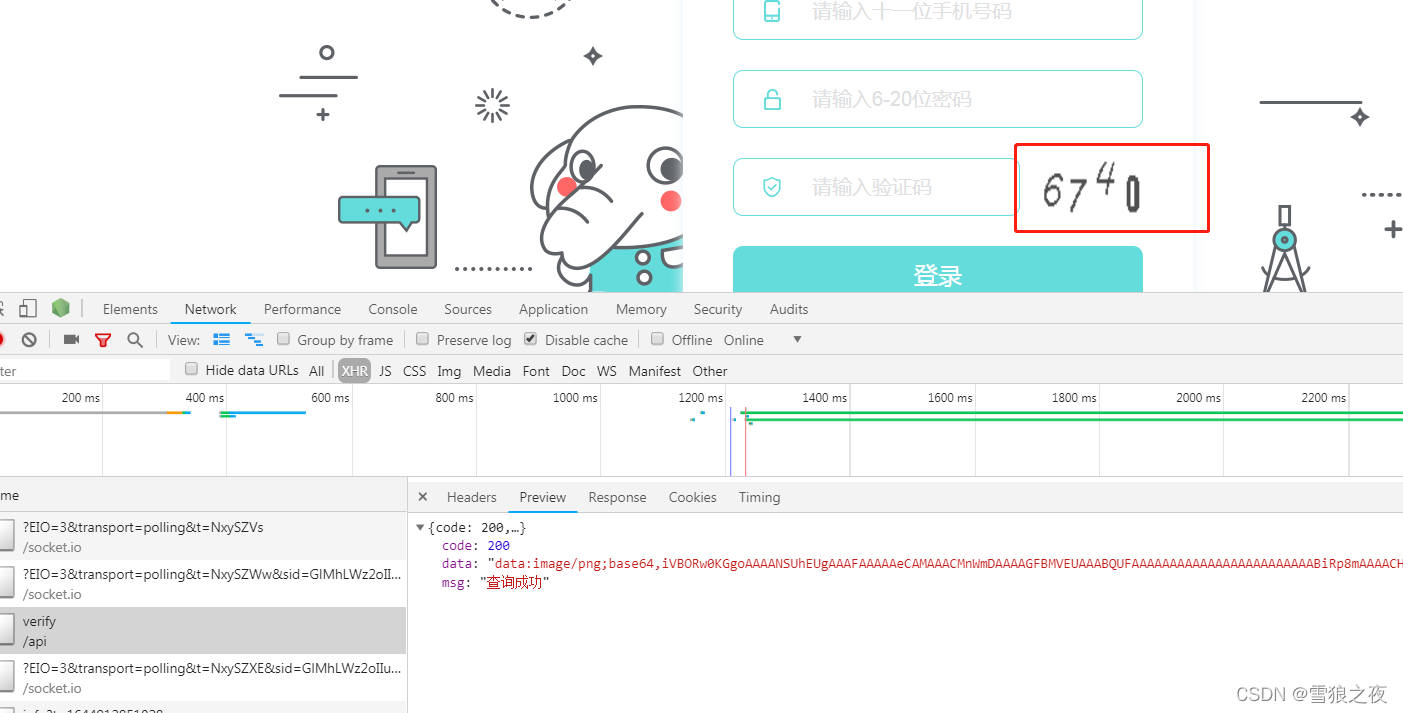Click the 1400 ms timeline mark
Image resolution: width=1403 pixels, height=713 pixels.
pos(824,397)
